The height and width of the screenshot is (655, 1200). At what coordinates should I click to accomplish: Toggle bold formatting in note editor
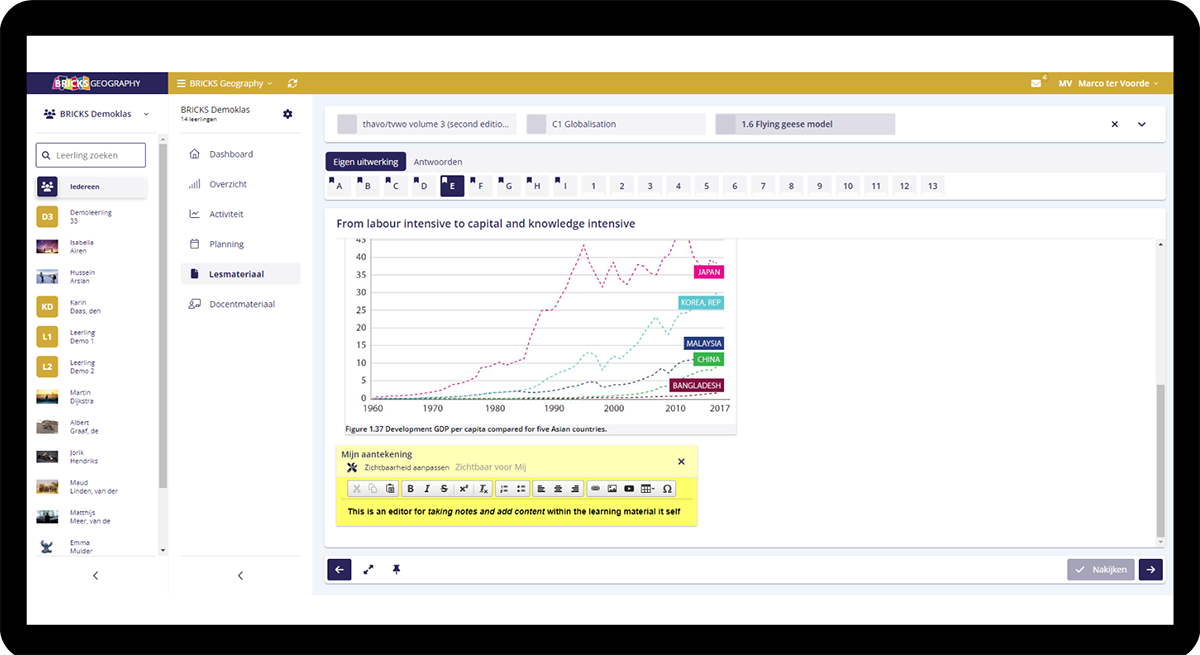(x=410, y=489)
